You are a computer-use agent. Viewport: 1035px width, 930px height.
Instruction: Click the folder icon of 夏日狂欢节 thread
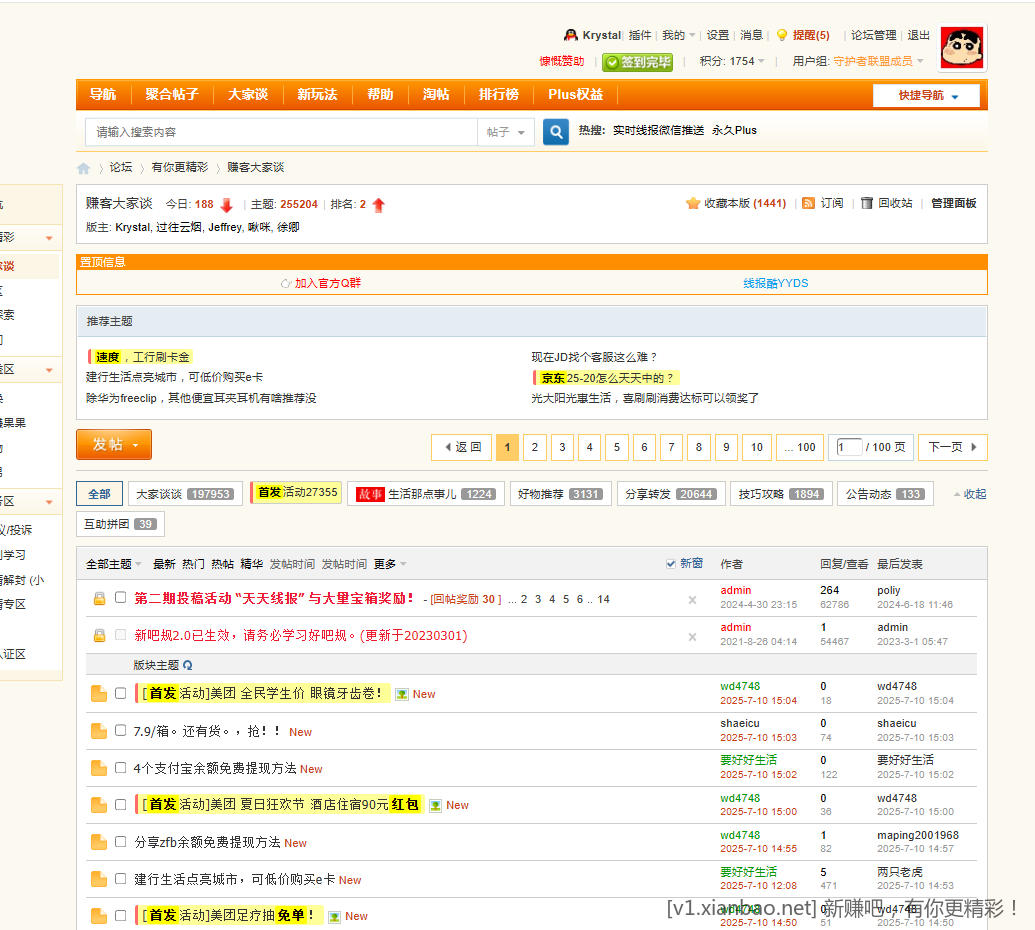(x=99, y=805)
